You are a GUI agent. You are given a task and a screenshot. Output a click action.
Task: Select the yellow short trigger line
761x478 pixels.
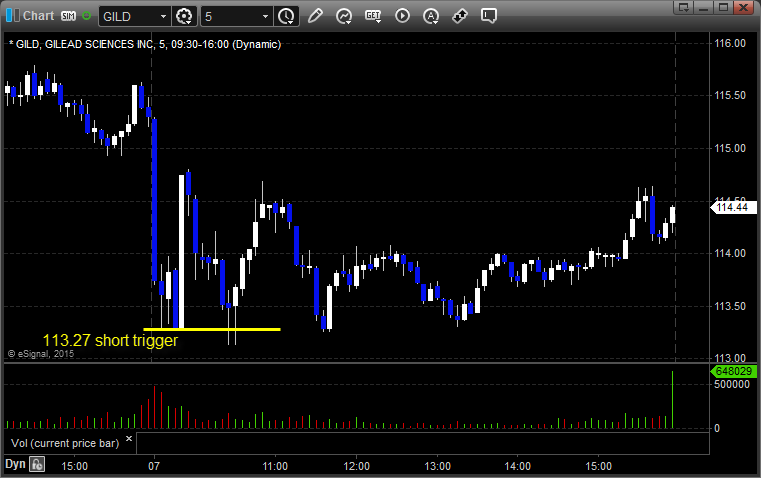pyautogui.click(x=212, y=330)
